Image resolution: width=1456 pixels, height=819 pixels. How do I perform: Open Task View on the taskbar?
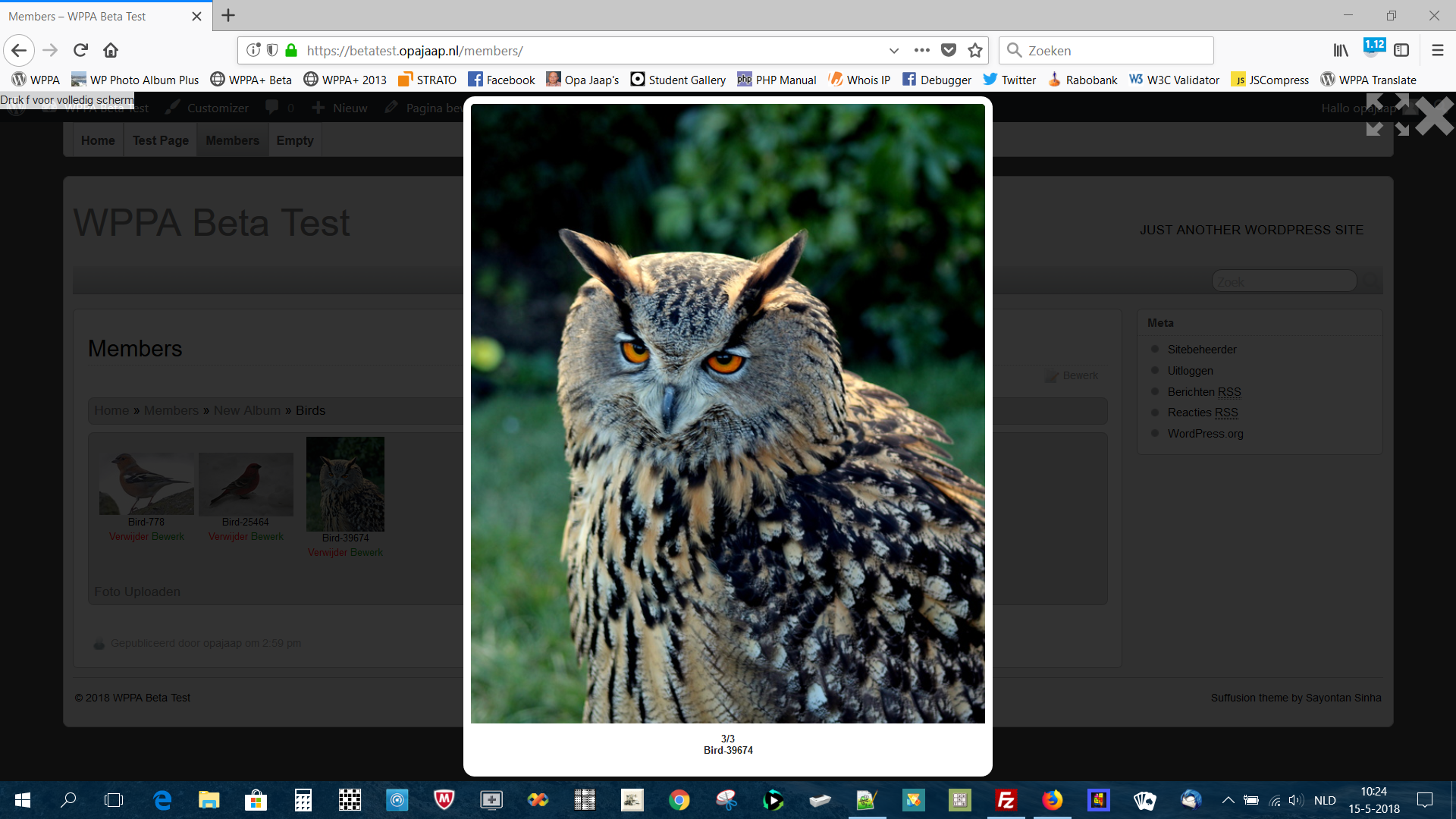click(x=114, y=800)
